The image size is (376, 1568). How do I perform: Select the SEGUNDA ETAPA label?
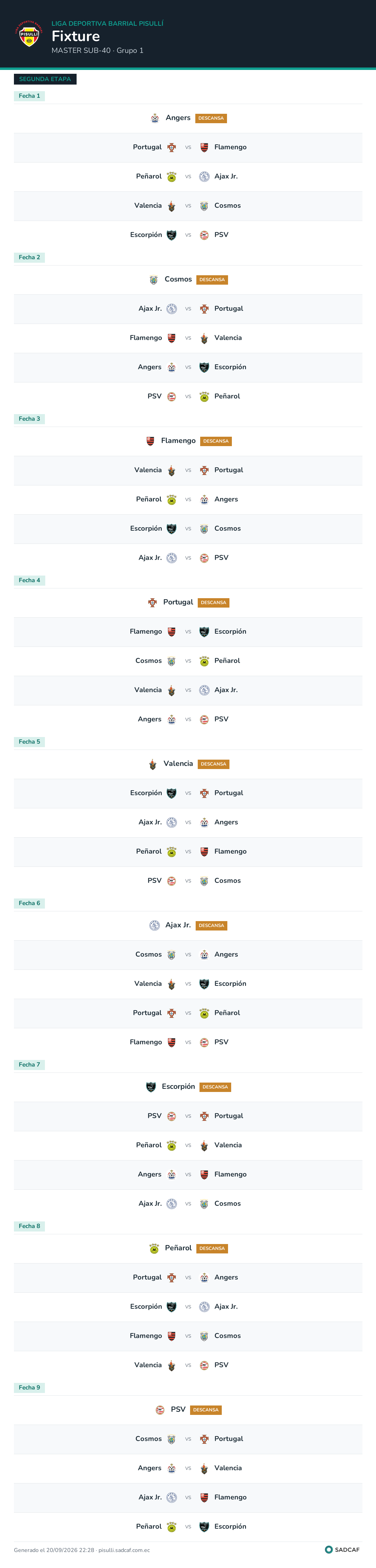(45, 79)
